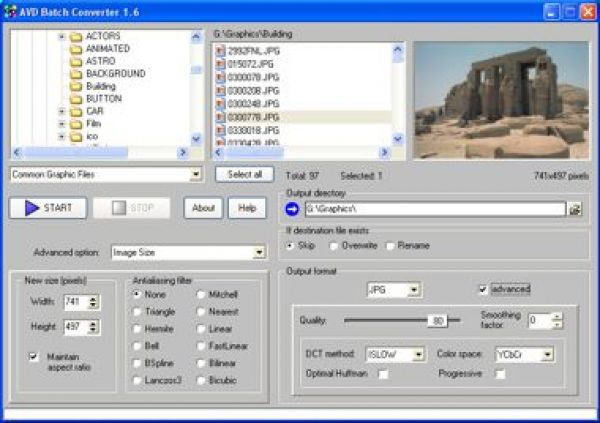The width and height of the screenshot is (600, 423).
Task: Expand the Film folder tree node
Action: point(62,124)
